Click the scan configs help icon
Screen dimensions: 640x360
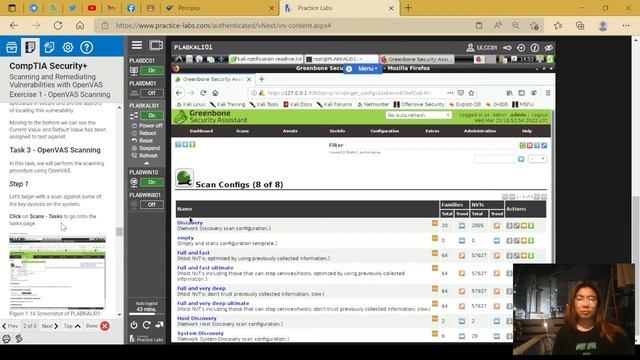(178, 144)
